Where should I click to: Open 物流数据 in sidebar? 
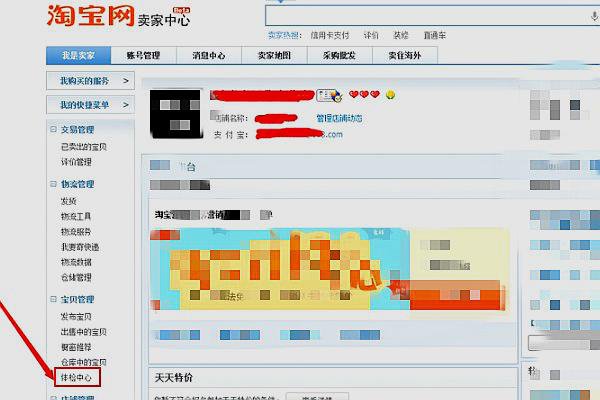pos(76,262)
